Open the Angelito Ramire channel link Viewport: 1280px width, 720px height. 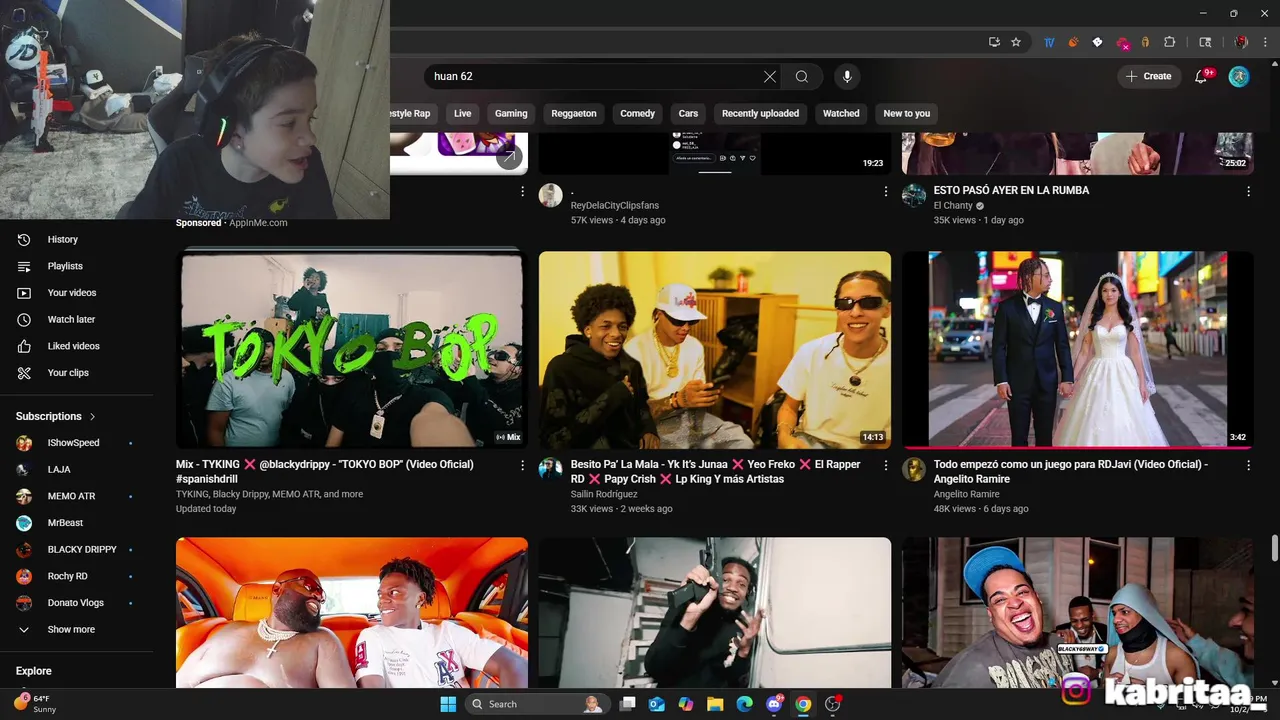(966, 494)
